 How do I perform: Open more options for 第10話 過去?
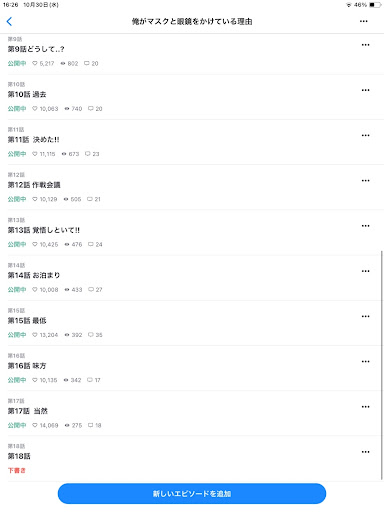(365, 90)
